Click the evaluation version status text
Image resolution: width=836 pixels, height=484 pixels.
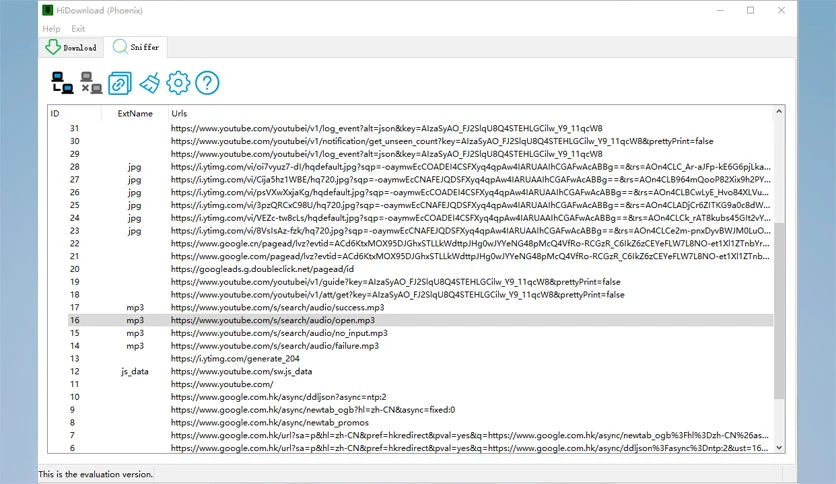[95, 474]
